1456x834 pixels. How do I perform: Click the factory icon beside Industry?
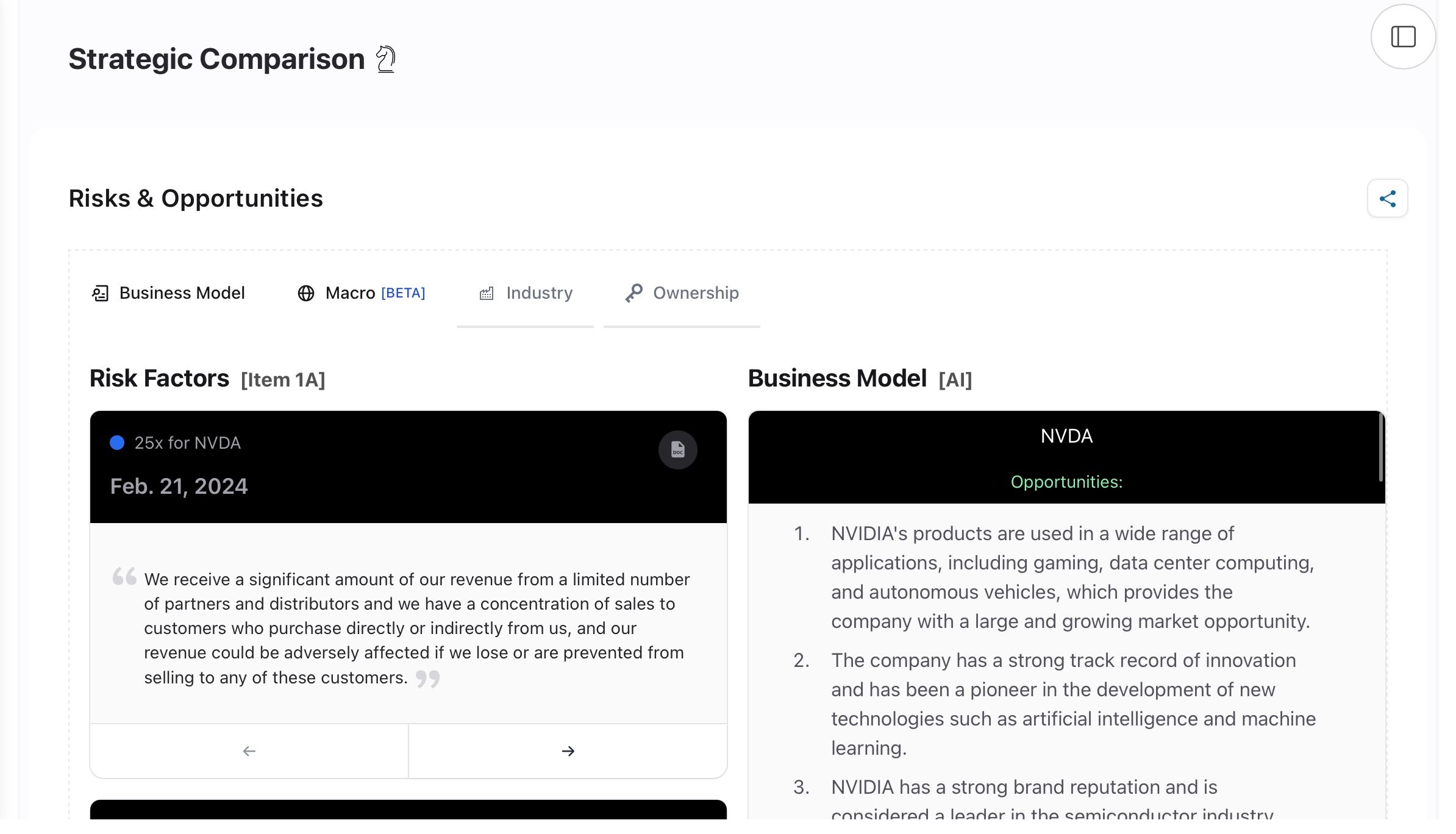click(x=486, y=294)
